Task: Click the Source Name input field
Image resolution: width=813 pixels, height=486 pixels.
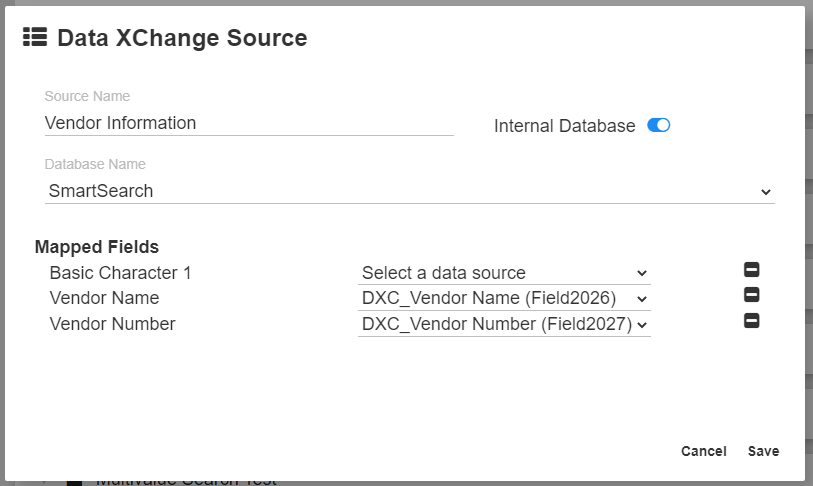Action: click(x=249, y=123)
